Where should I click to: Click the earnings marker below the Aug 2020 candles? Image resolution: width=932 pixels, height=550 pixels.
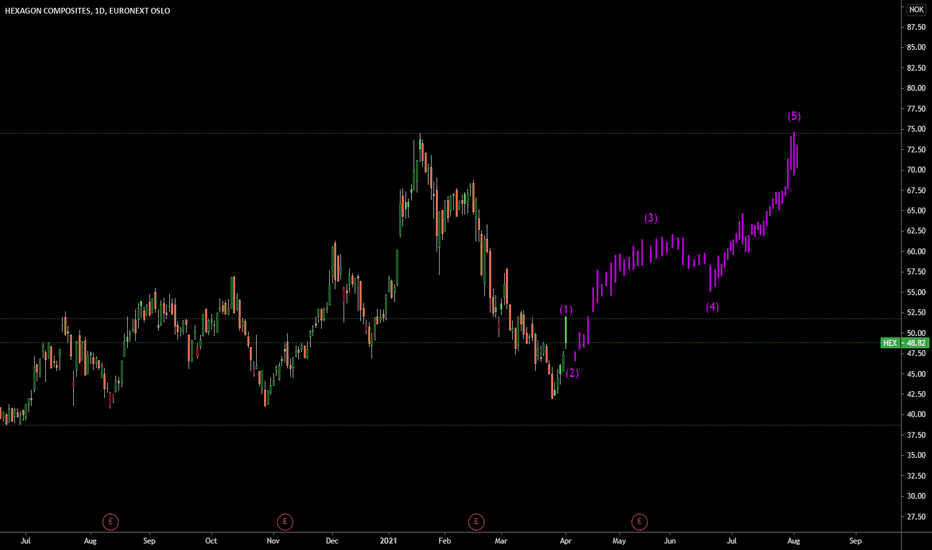pyautogui.click(x=111, y=522)
